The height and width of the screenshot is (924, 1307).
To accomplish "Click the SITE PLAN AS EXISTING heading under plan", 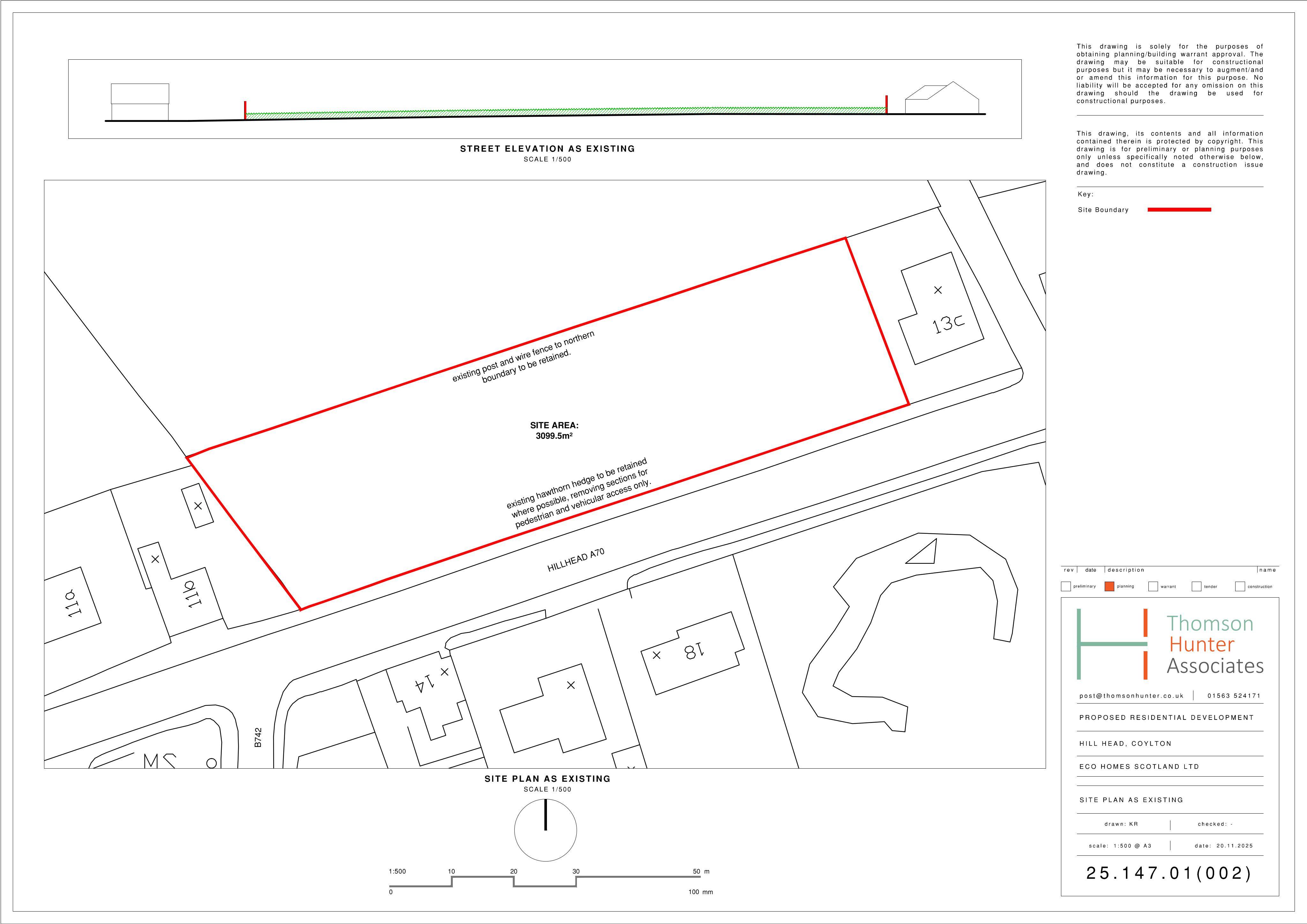I will pyautogui.click(x=548, y=779).
